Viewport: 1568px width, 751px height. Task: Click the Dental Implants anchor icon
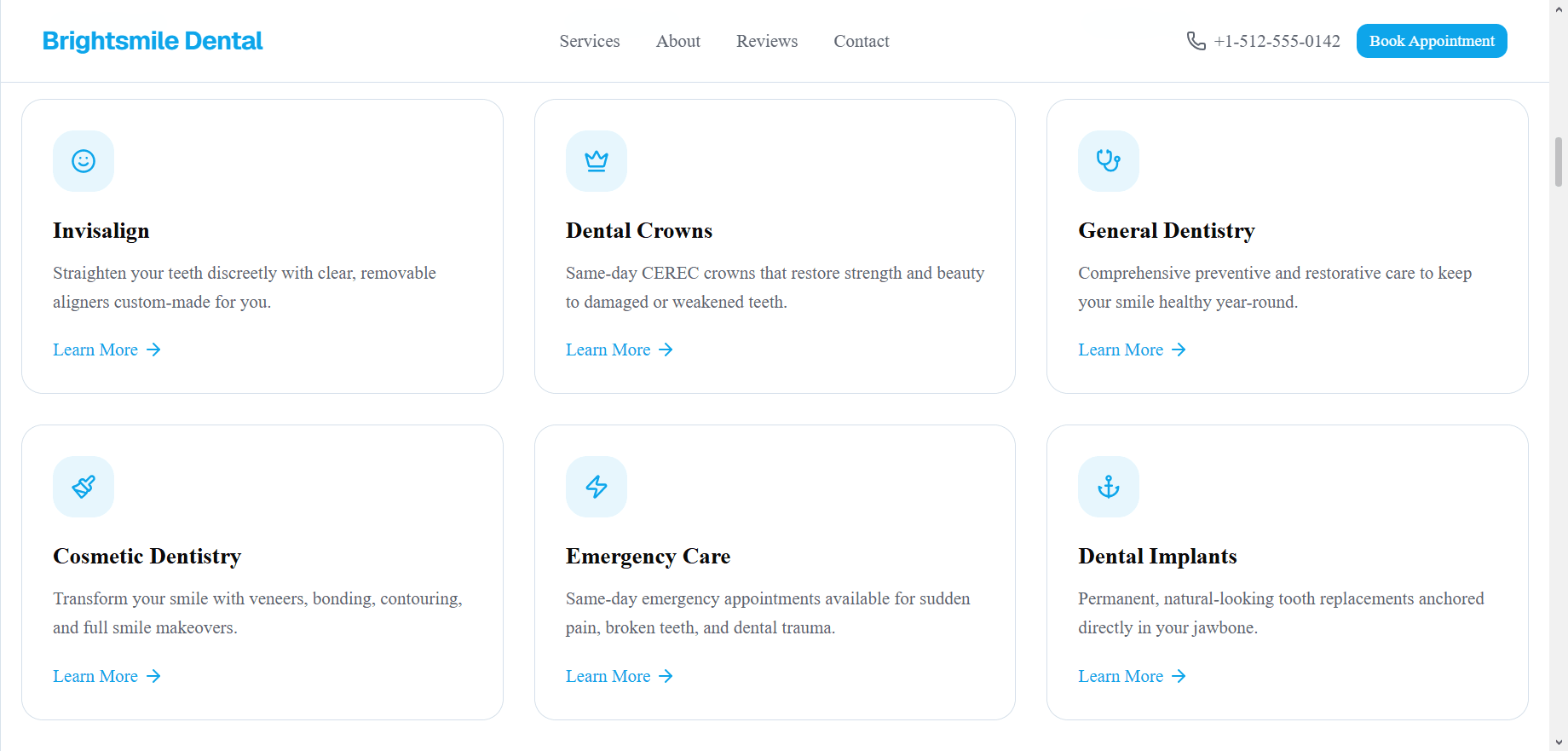(1109, 487)
